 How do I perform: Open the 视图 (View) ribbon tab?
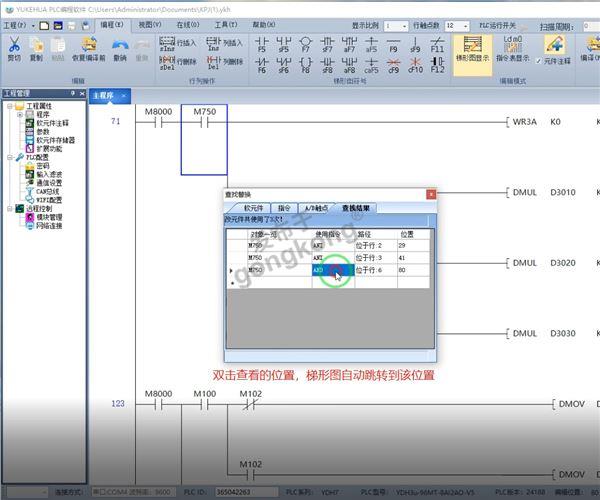click(x=148, y=24)
